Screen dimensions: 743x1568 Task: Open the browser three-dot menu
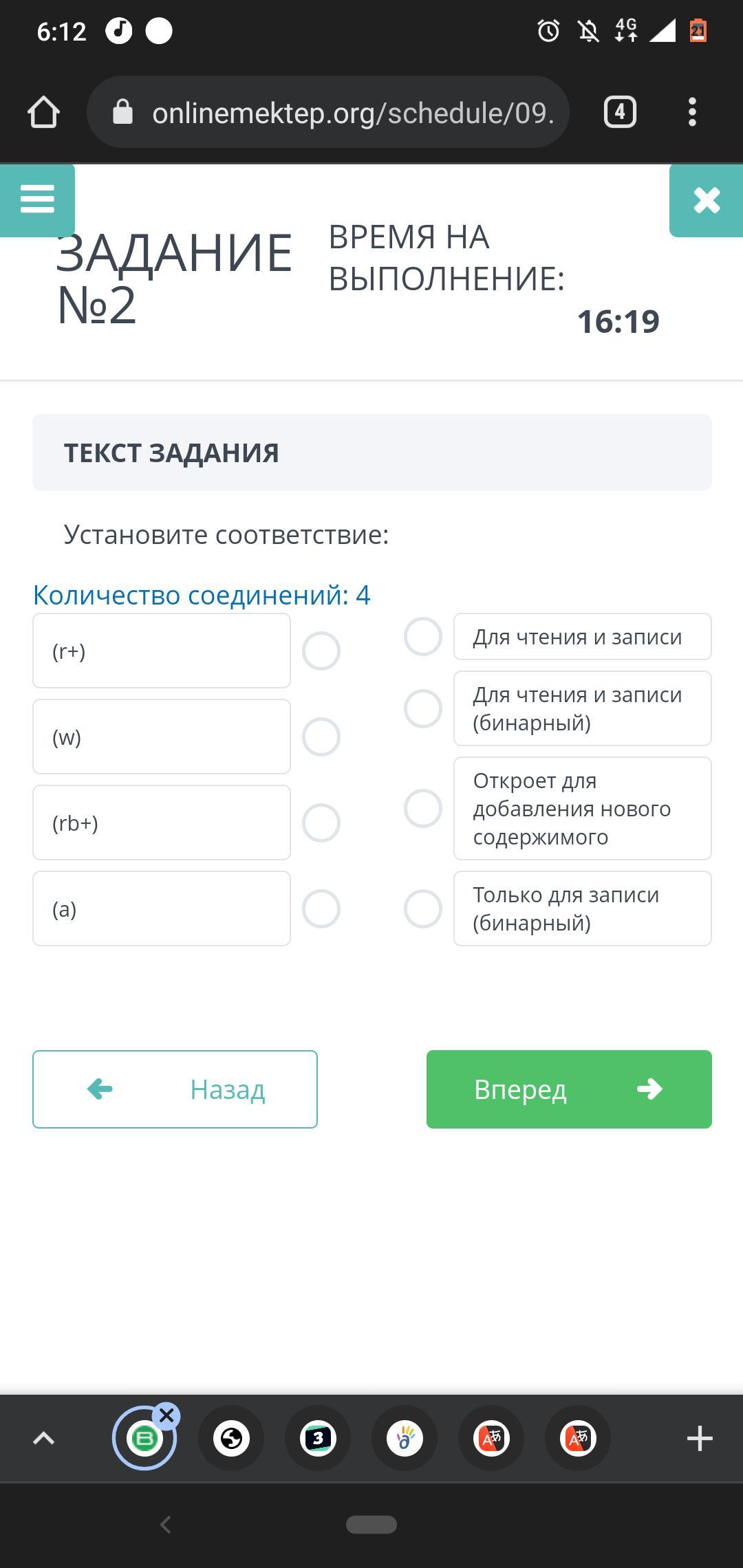[692, 112]
